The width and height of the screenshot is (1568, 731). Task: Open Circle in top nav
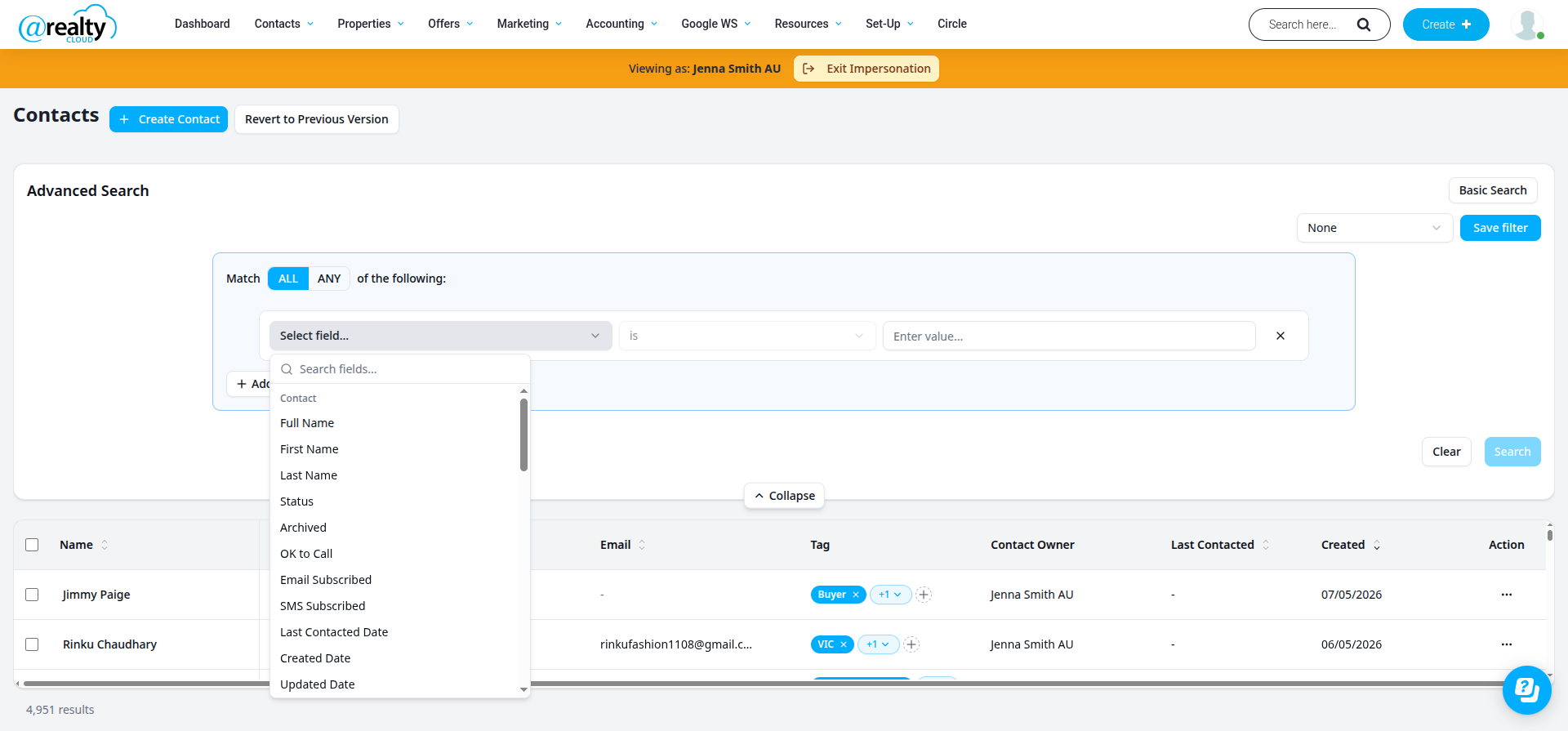(x=951, y=24)
